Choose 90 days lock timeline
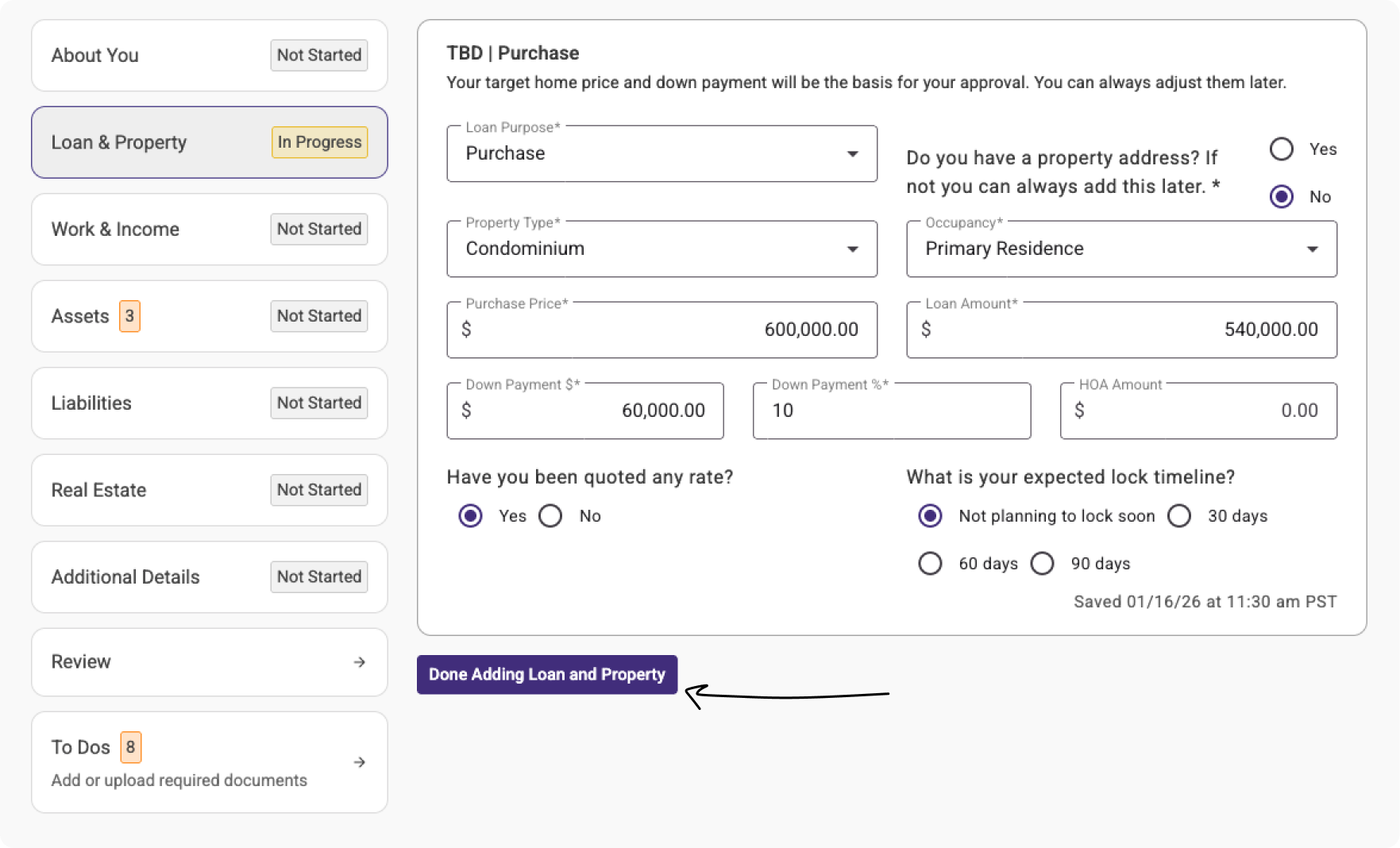Viewport: 1400px width, 848px height. [1042, 564]
